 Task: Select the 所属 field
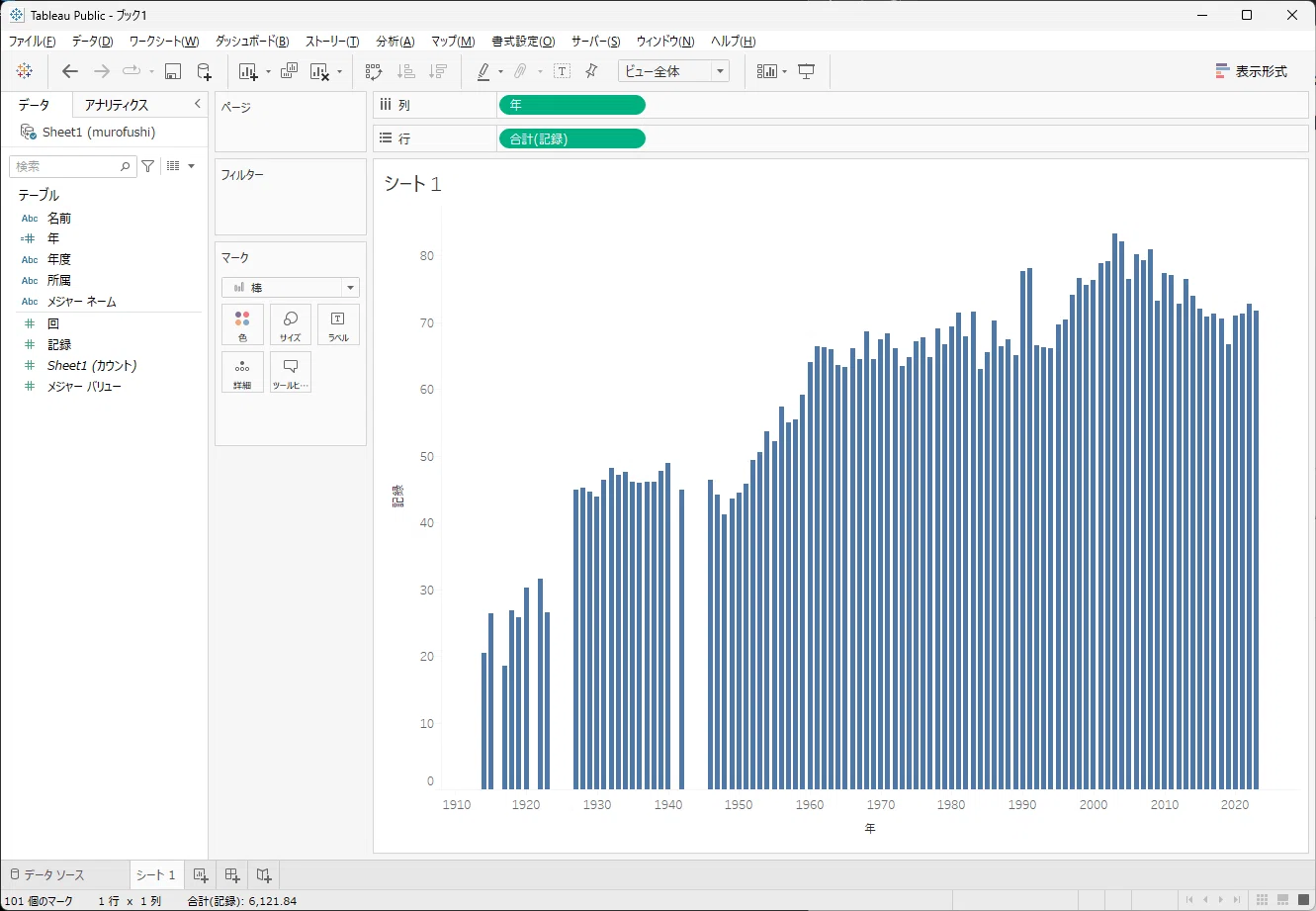coord(59,280)
